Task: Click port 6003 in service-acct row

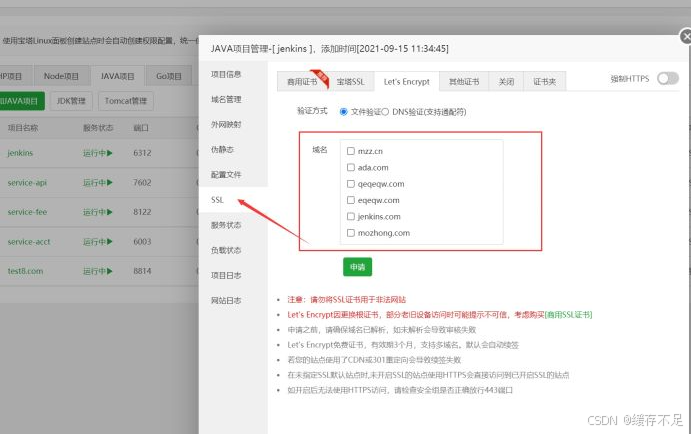Action: tap(142, 241)
